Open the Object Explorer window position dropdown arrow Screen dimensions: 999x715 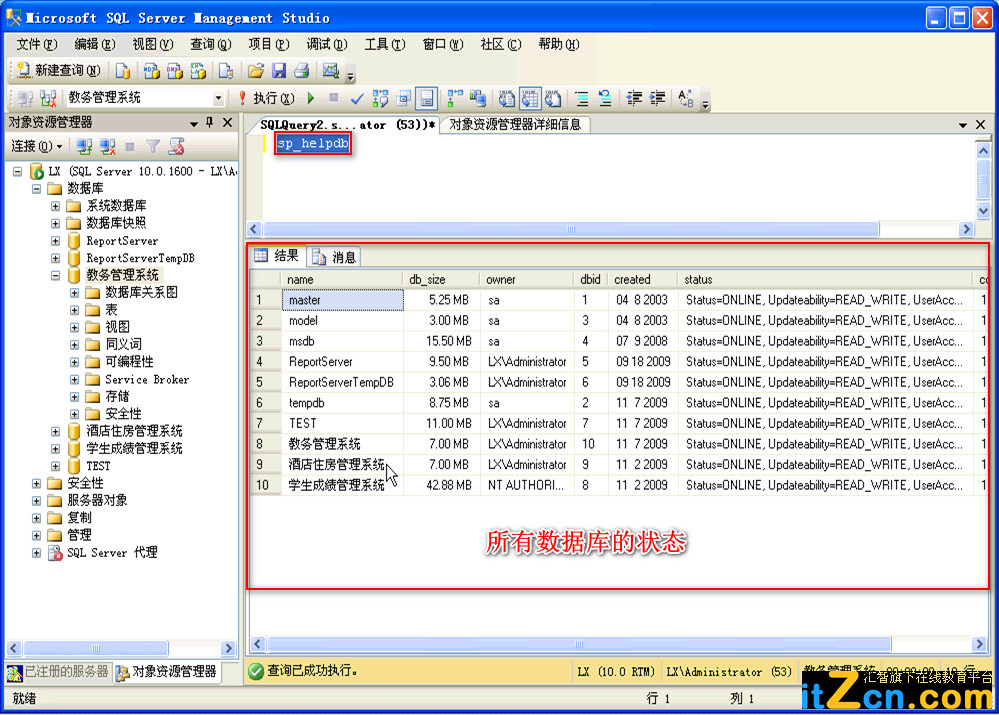193,122
